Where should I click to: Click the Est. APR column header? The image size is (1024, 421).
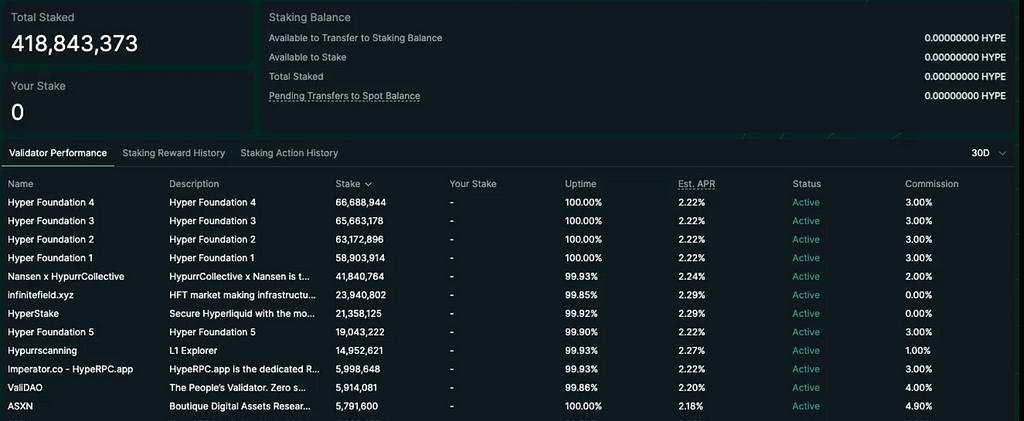tap(697, 184)
